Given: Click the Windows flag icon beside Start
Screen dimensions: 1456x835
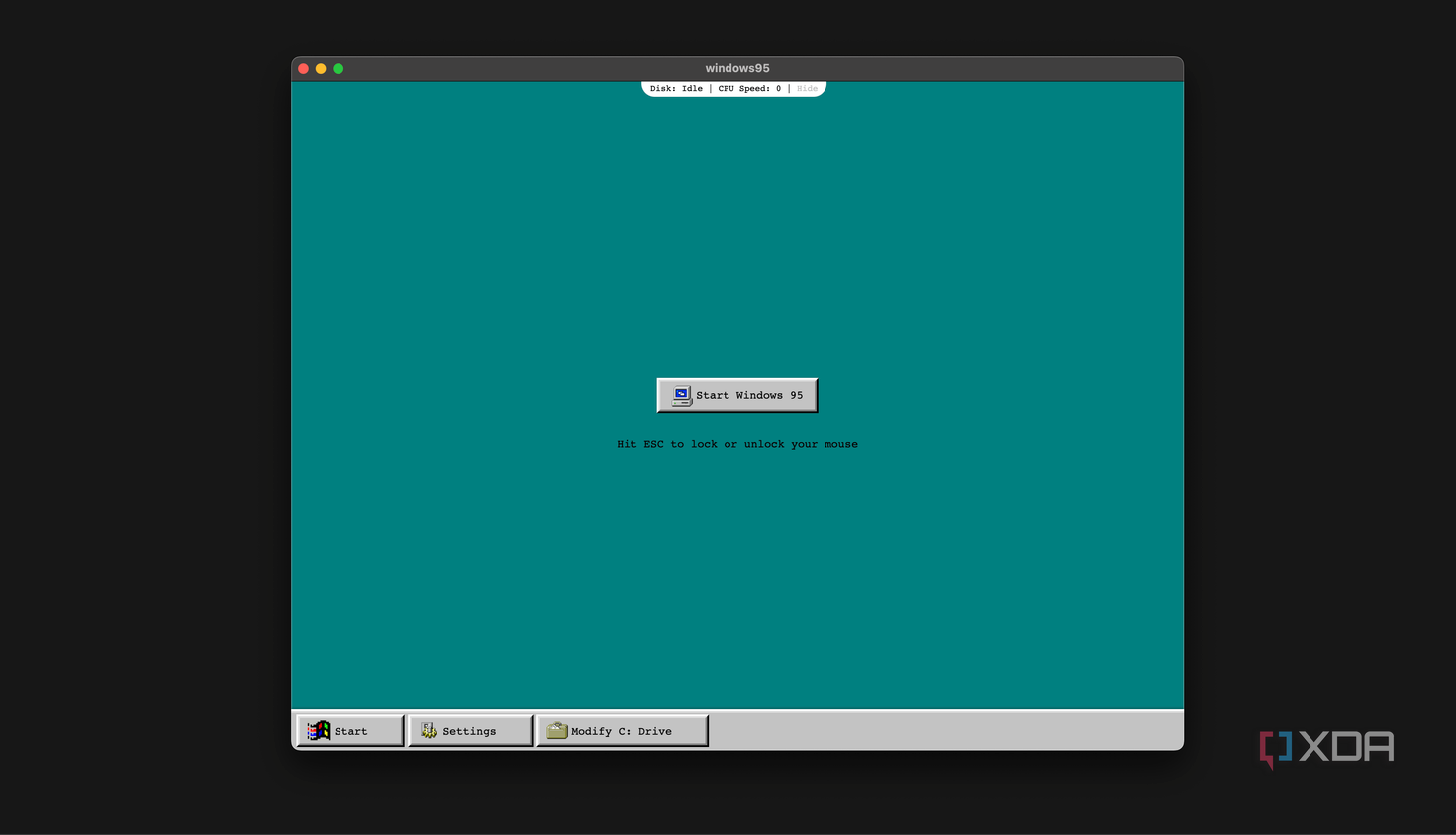Looking at the screenshot, I should coord(319,731).
